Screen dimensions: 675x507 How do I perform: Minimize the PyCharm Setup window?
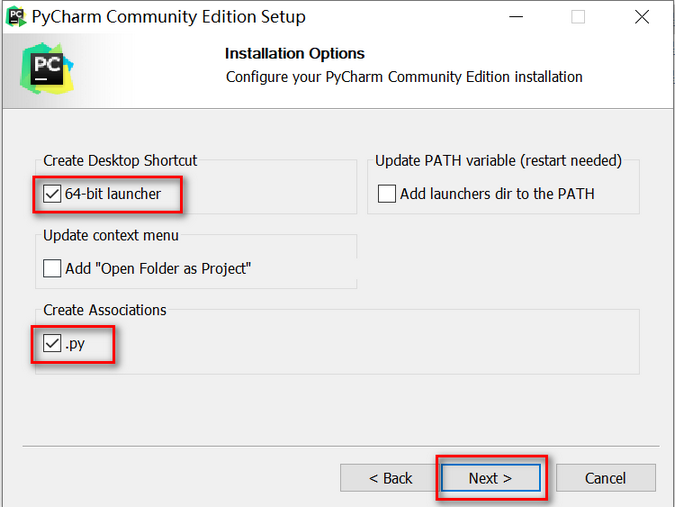click(x=514, y=17)
